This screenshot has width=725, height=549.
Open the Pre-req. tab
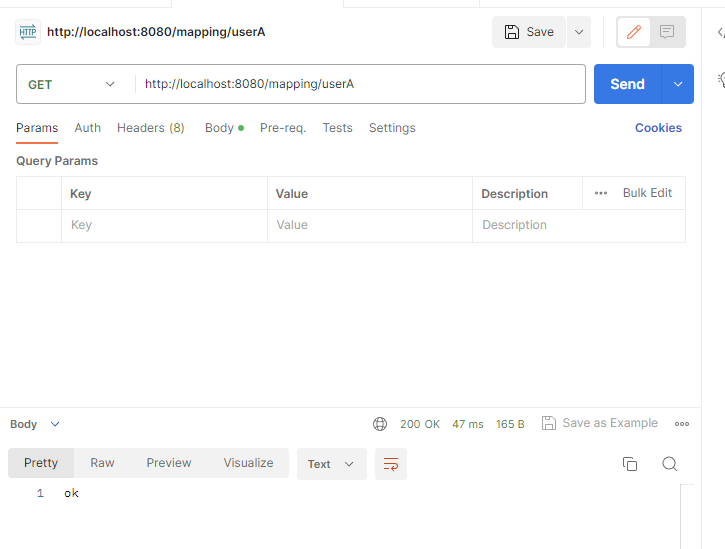pos(283,128)
